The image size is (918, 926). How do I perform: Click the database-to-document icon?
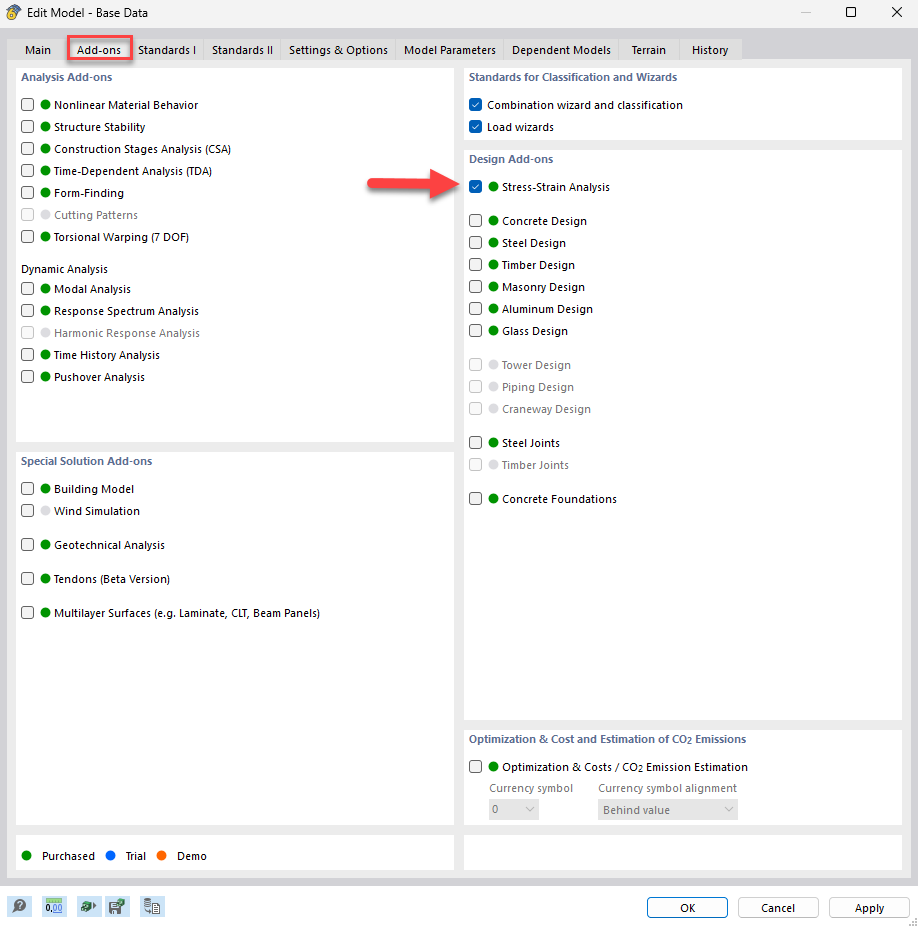tap(152, 906)
